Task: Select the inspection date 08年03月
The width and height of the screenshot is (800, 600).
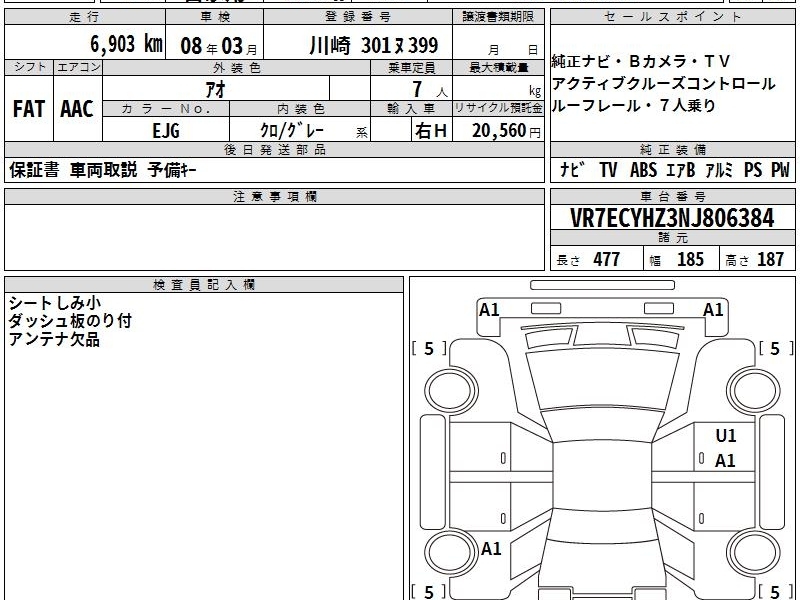Action: pos(219,46)
